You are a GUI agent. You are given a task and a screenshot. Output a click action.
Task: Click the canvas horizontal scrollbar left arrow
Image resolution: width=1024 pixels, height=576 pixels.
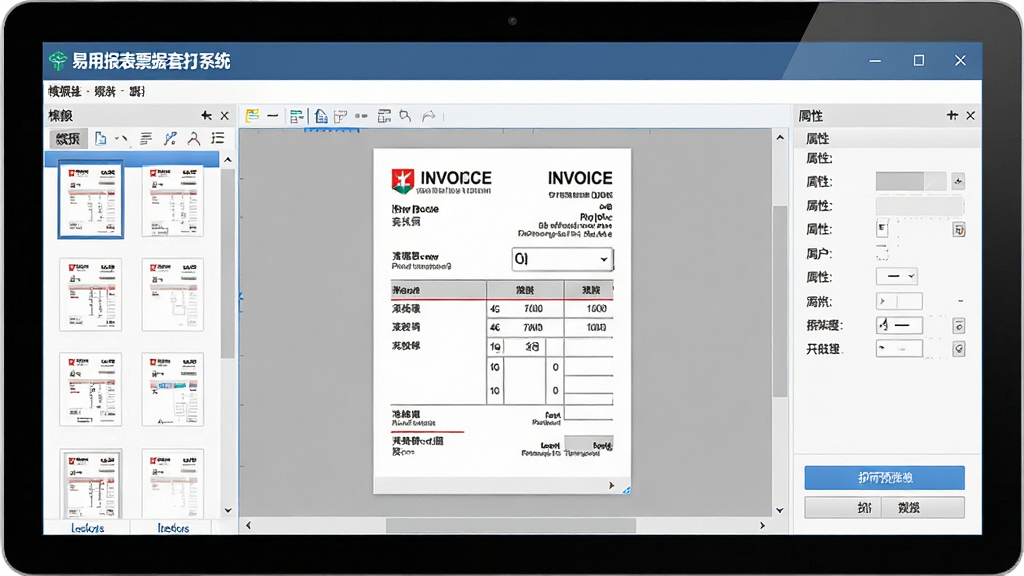tap(248, 526)
